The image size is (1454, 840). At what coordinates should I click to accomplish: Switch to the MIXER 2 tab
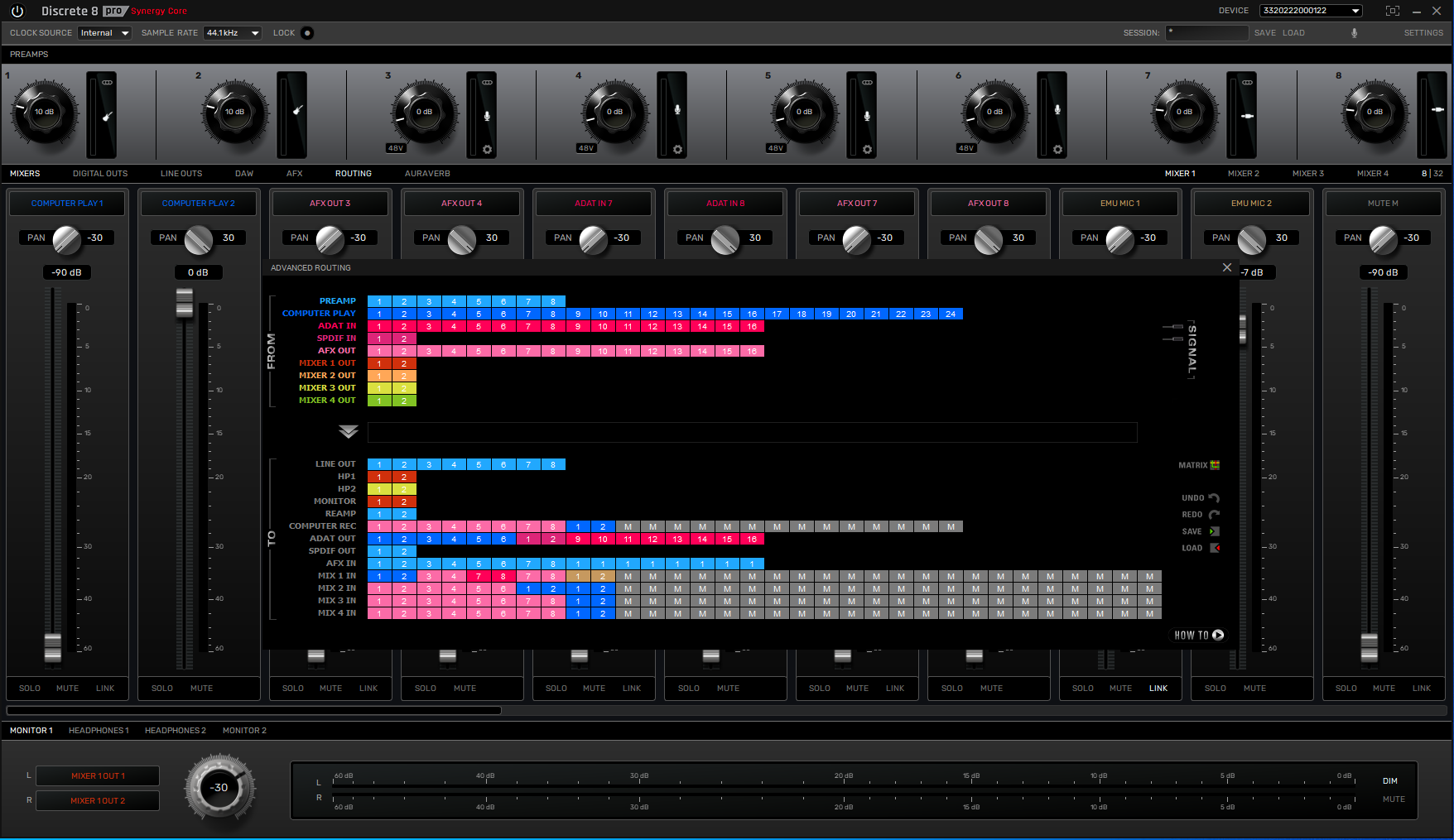(x=1243, y=174)
